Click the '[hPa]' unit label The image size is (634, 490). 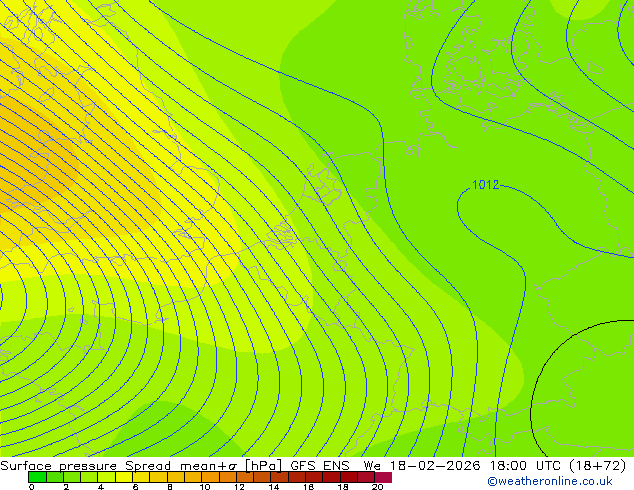(263, 466)
